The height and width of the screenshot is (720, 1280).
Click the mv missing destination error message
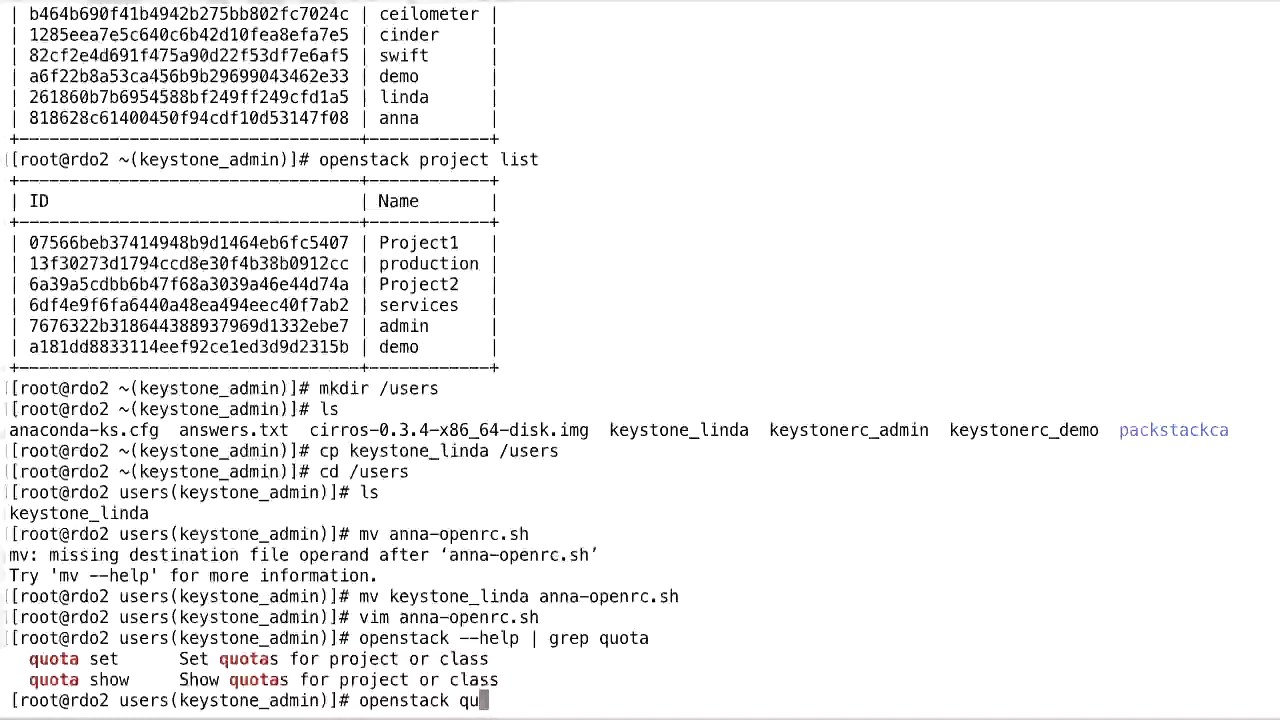click(303, 555)
